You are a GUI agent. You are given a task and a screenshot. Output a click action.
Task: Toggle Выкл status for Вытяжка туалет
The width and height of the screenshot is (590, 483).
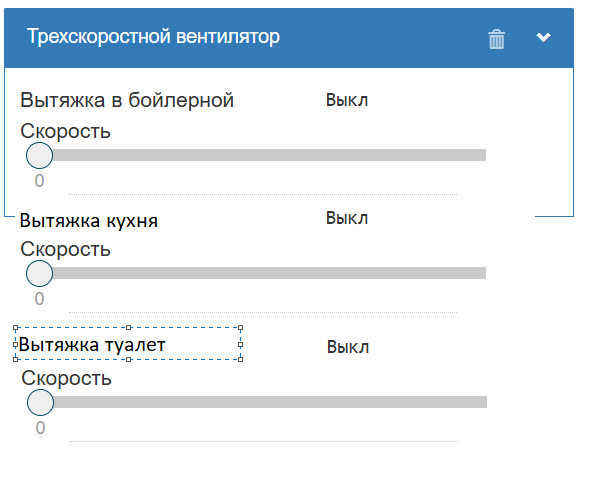[348, 347]
